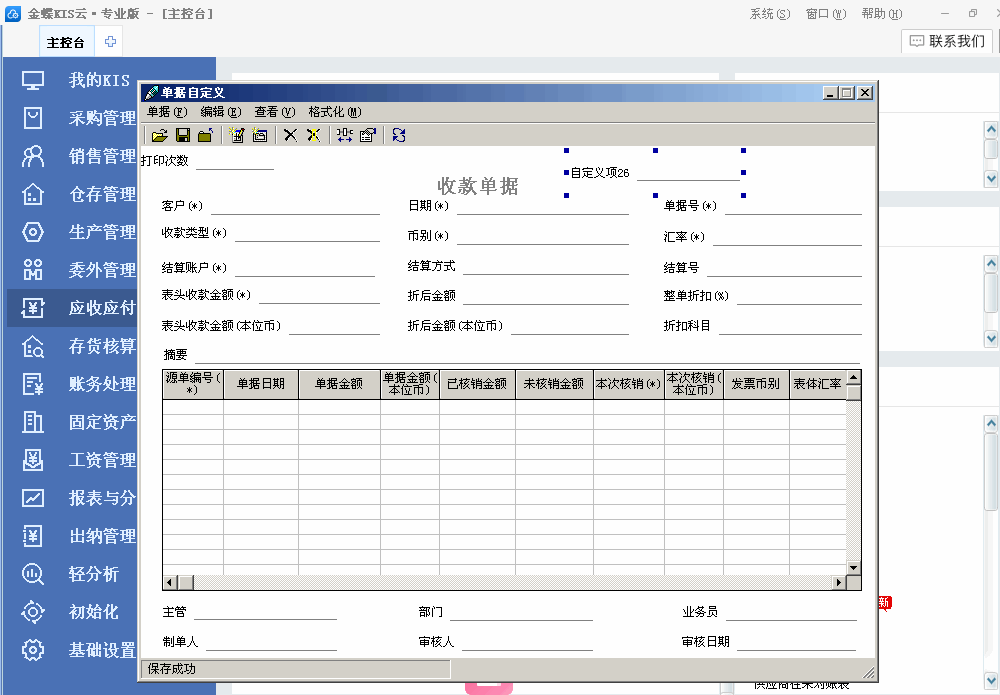1000x695 pixels.
Task: Add new tab with plus icon
Action: coord(110,41)
